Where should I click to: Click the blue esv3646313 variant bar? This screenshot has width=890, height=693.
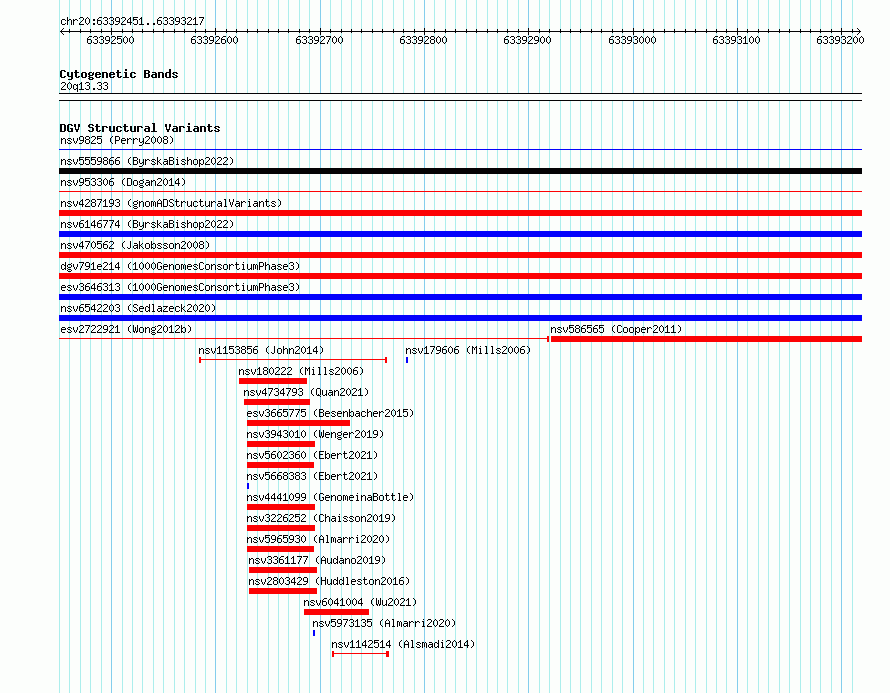[460, 297]
